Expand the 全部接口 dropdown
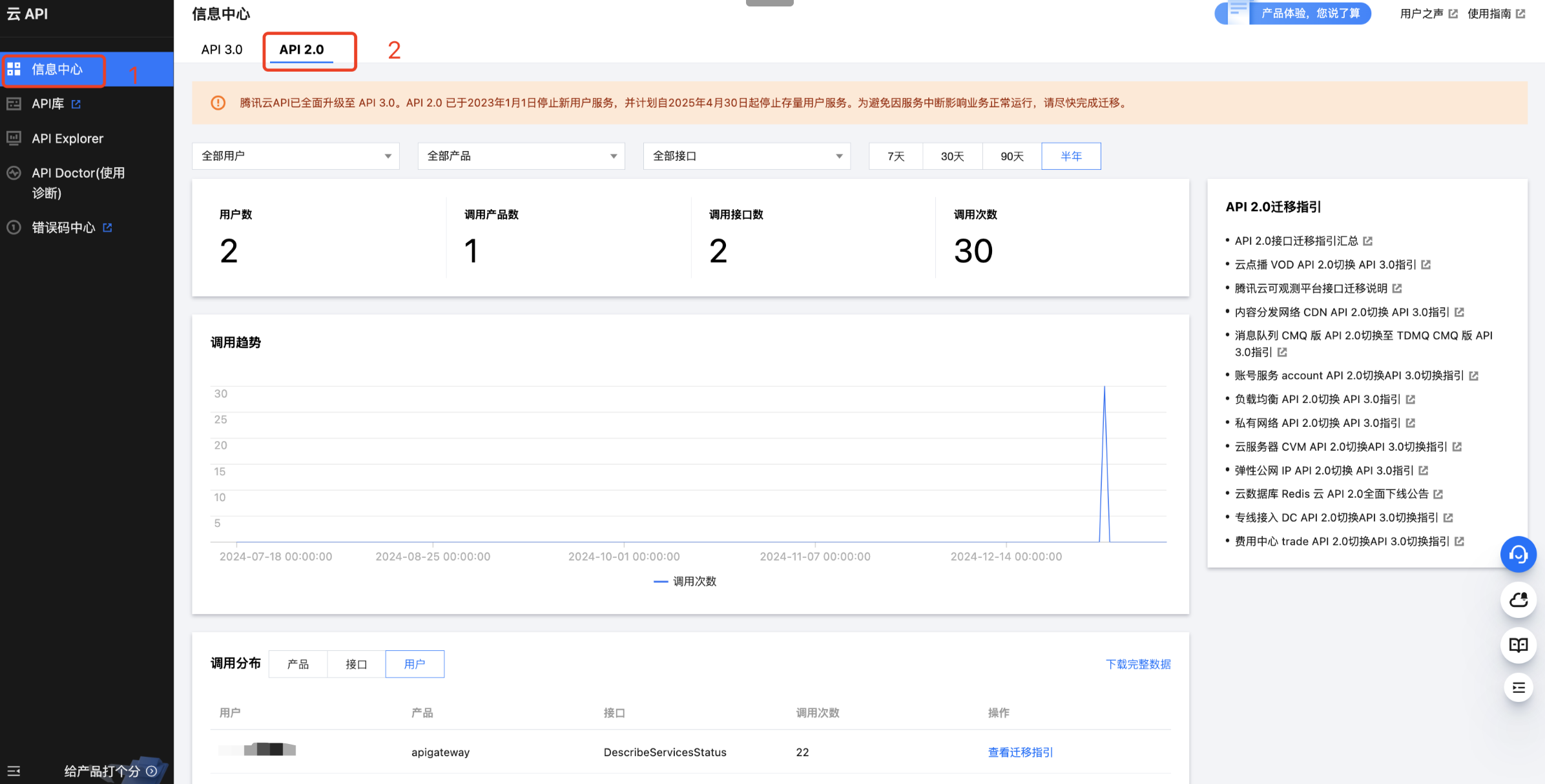 pyautogui.click(x=746, y=156)
